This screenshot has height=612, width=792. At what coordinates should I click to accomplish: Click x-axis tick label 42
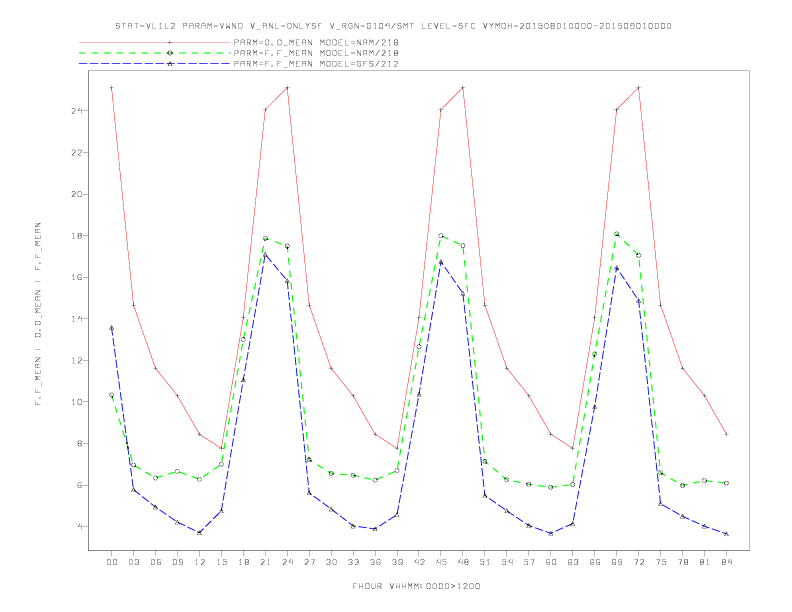[419, 562]
